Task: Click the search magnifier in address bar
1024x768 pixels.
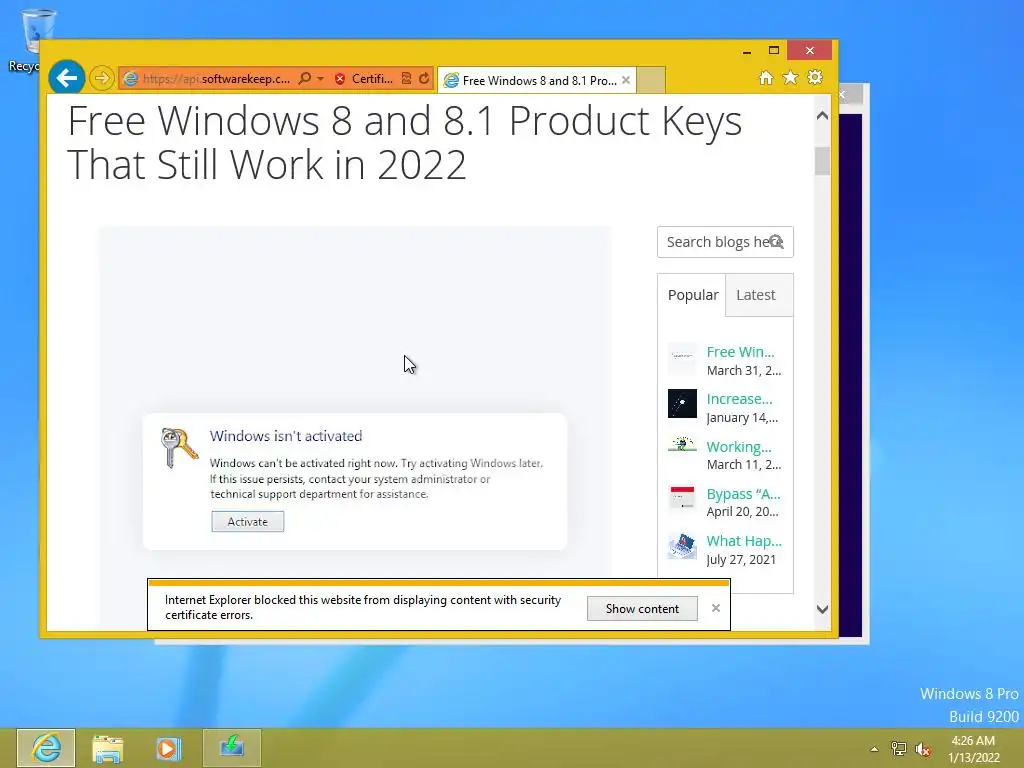Action: tap(304, 78)
